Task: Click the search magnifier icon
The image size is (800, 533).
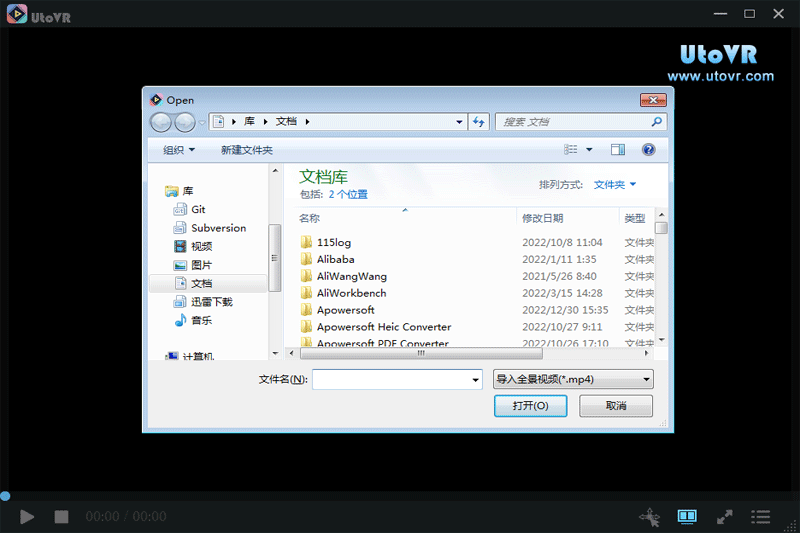Action: click(x=657, y=122)
